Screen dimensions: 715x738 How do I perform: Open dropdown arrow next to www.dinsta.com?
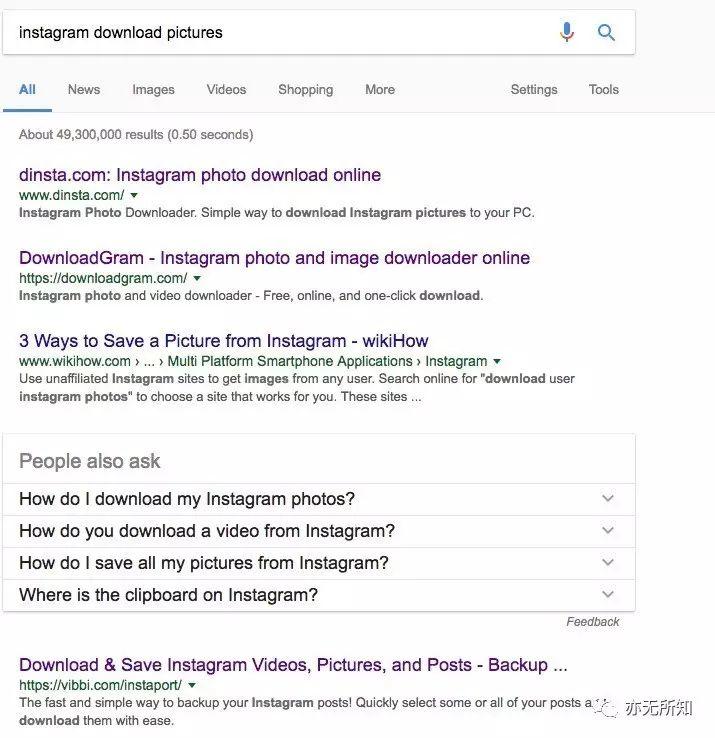[x=134, y=195]
